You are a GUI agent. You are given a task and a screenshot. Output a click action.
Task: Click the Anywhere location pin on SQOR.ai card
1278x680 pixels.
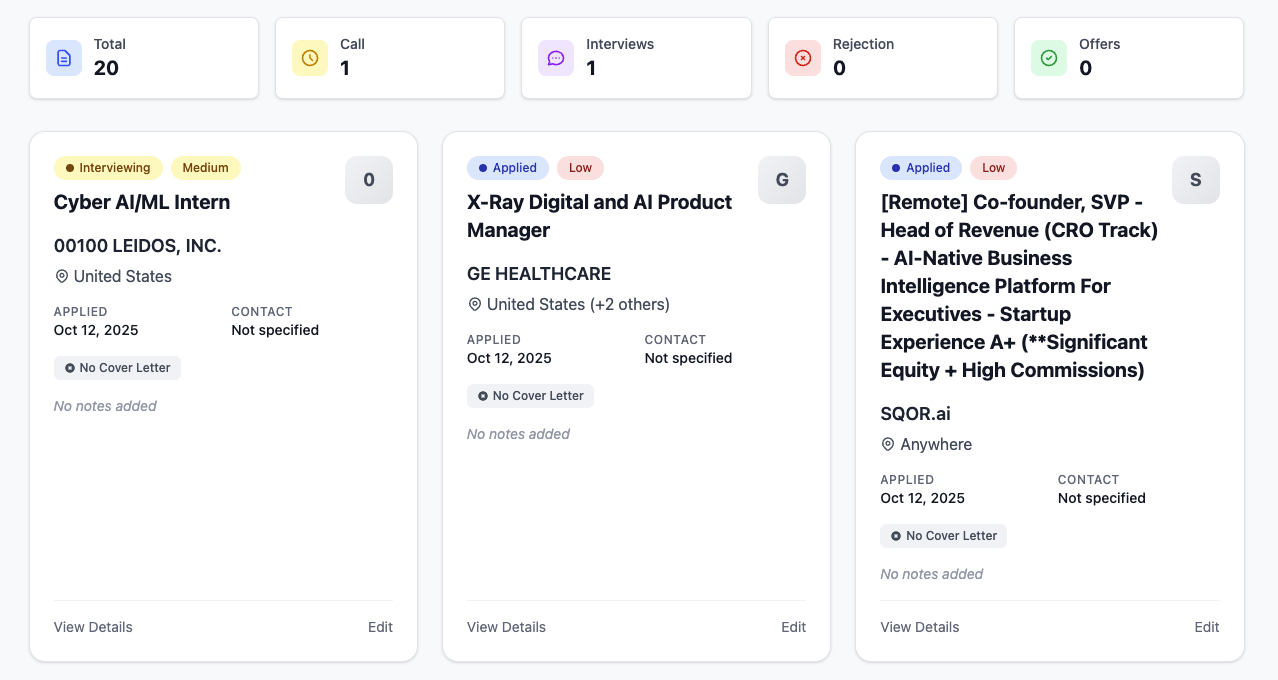click(x=888, y=444)
